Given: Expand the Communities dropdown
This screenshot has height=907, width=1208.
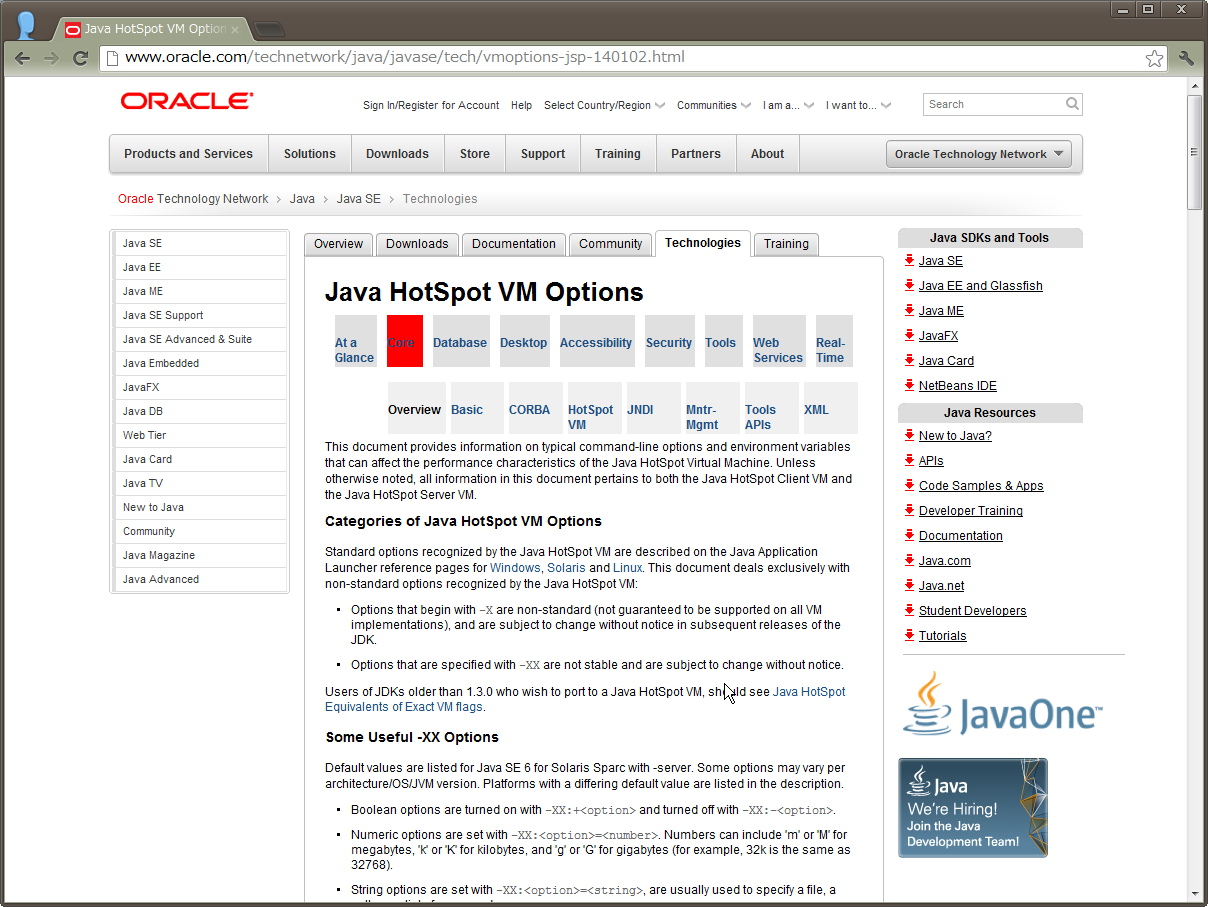Looking at the screenshot, I should pos(714,105).
